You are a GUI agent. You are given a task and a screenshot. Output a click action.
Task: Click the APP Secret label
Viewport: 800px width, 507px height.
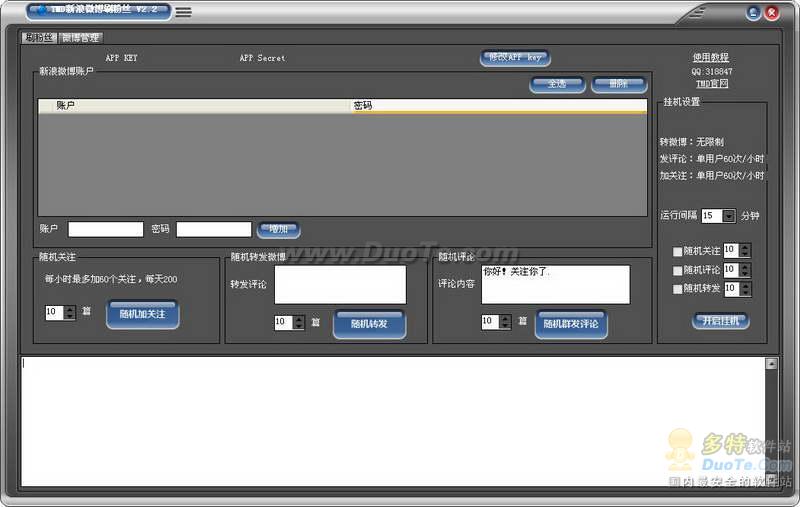(262, 58)
